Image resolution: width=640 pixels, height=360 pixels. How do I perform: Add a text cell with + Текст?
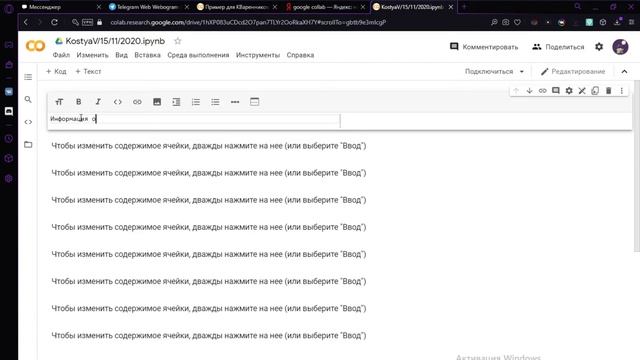pyautogui.click(x=88, y=71)
